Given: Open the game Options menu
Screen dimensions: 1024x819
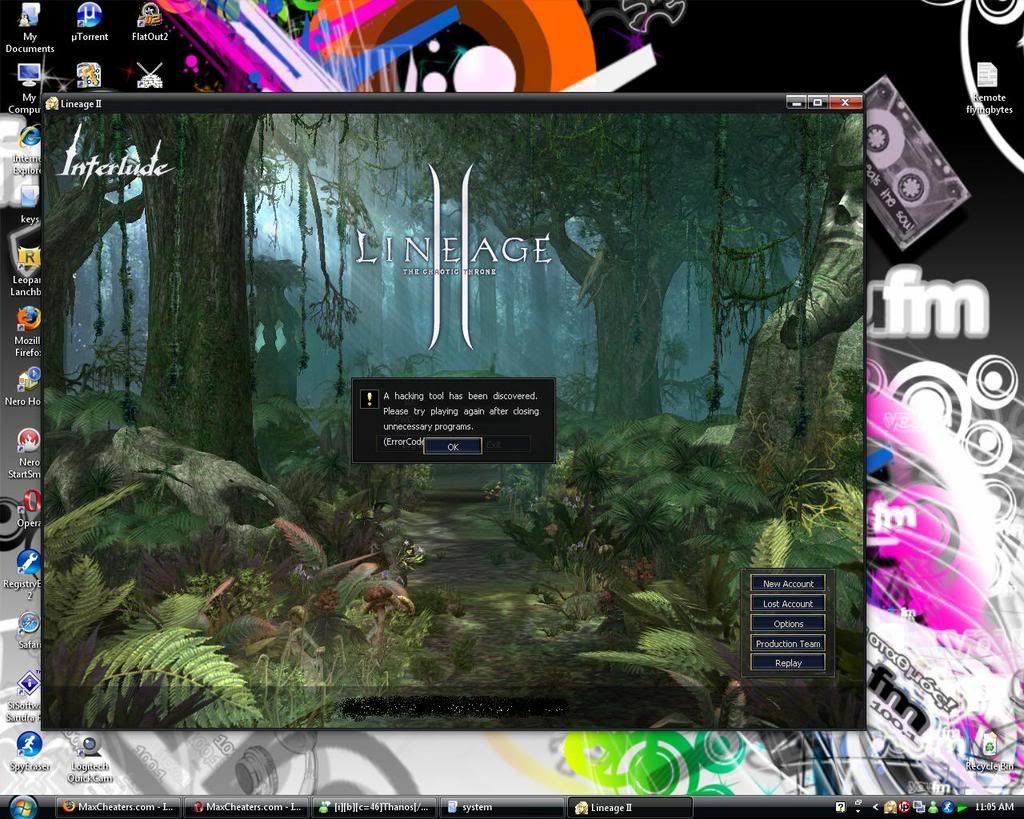Looking at the screenshot, I should (788, 624).
